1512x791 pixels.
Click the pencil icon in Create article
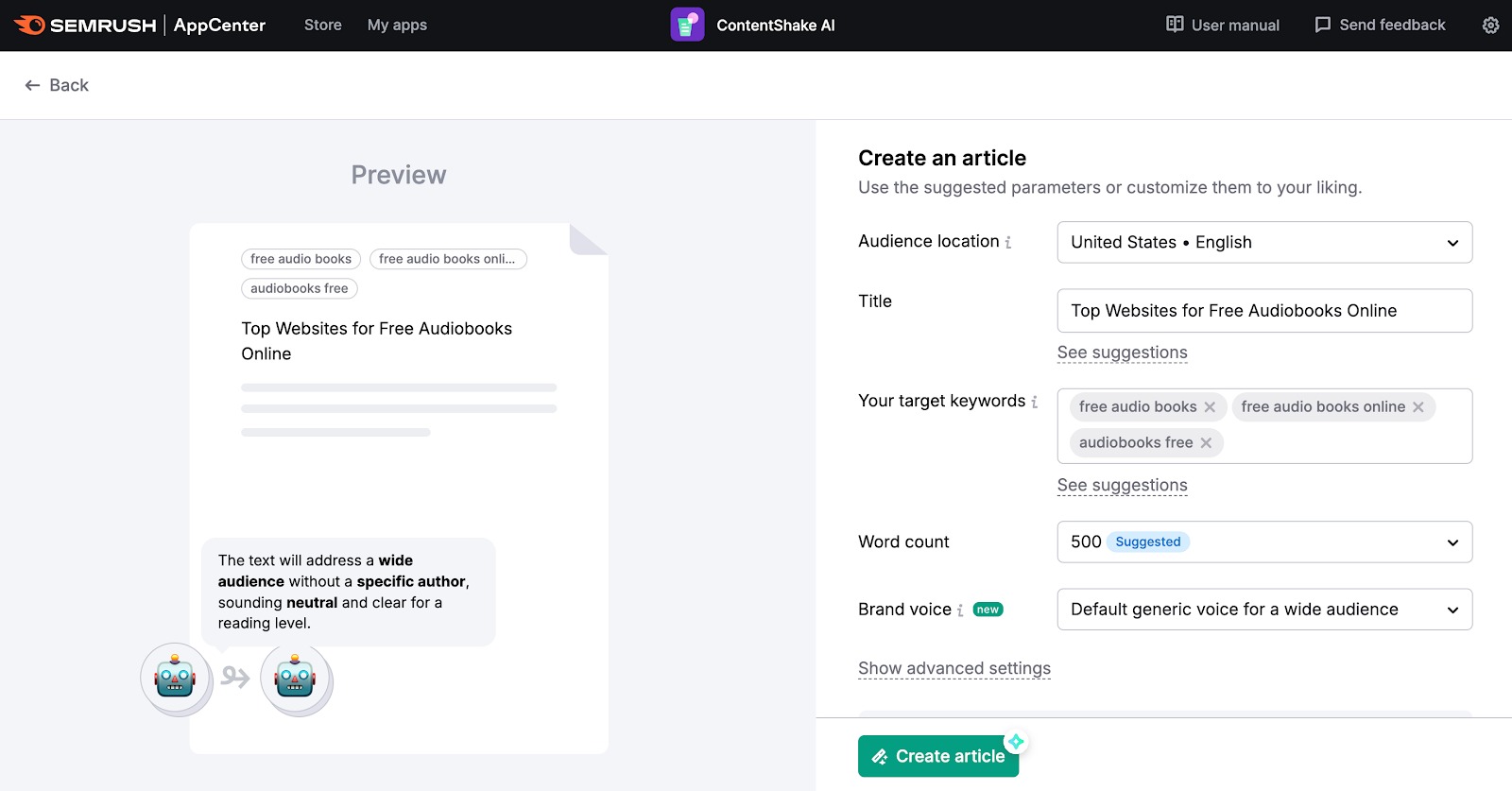coord(880,757)
